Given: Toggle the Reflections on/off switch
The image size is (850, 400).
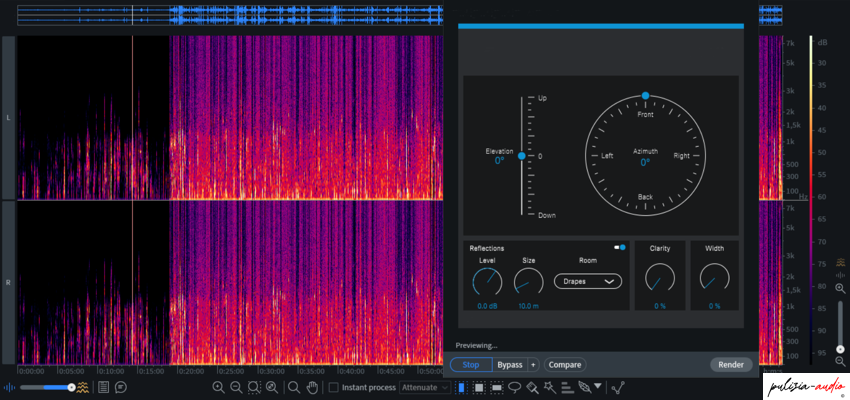Looking at the screenshot, I should tap(620, 248).
